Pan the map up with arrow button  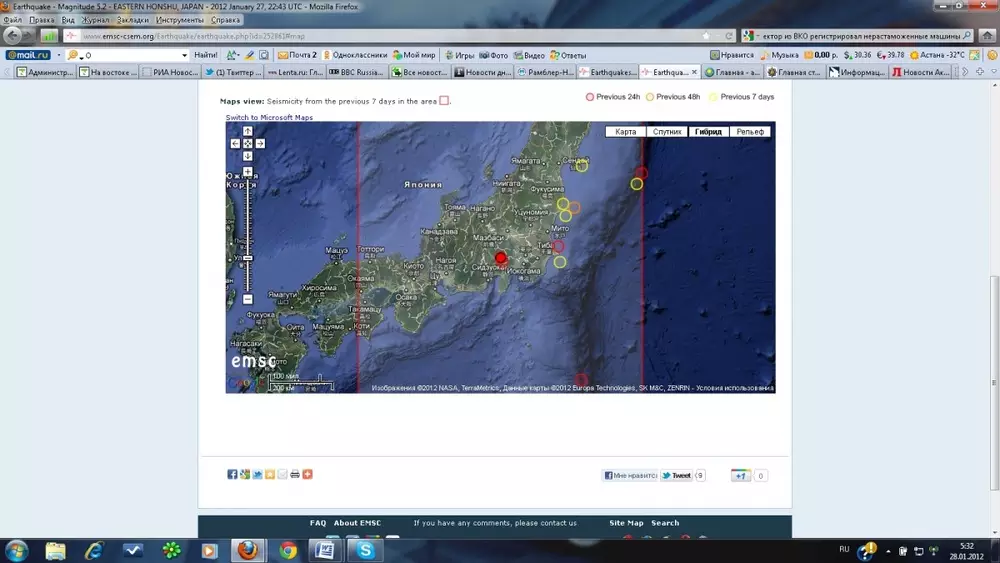point(248,131)
